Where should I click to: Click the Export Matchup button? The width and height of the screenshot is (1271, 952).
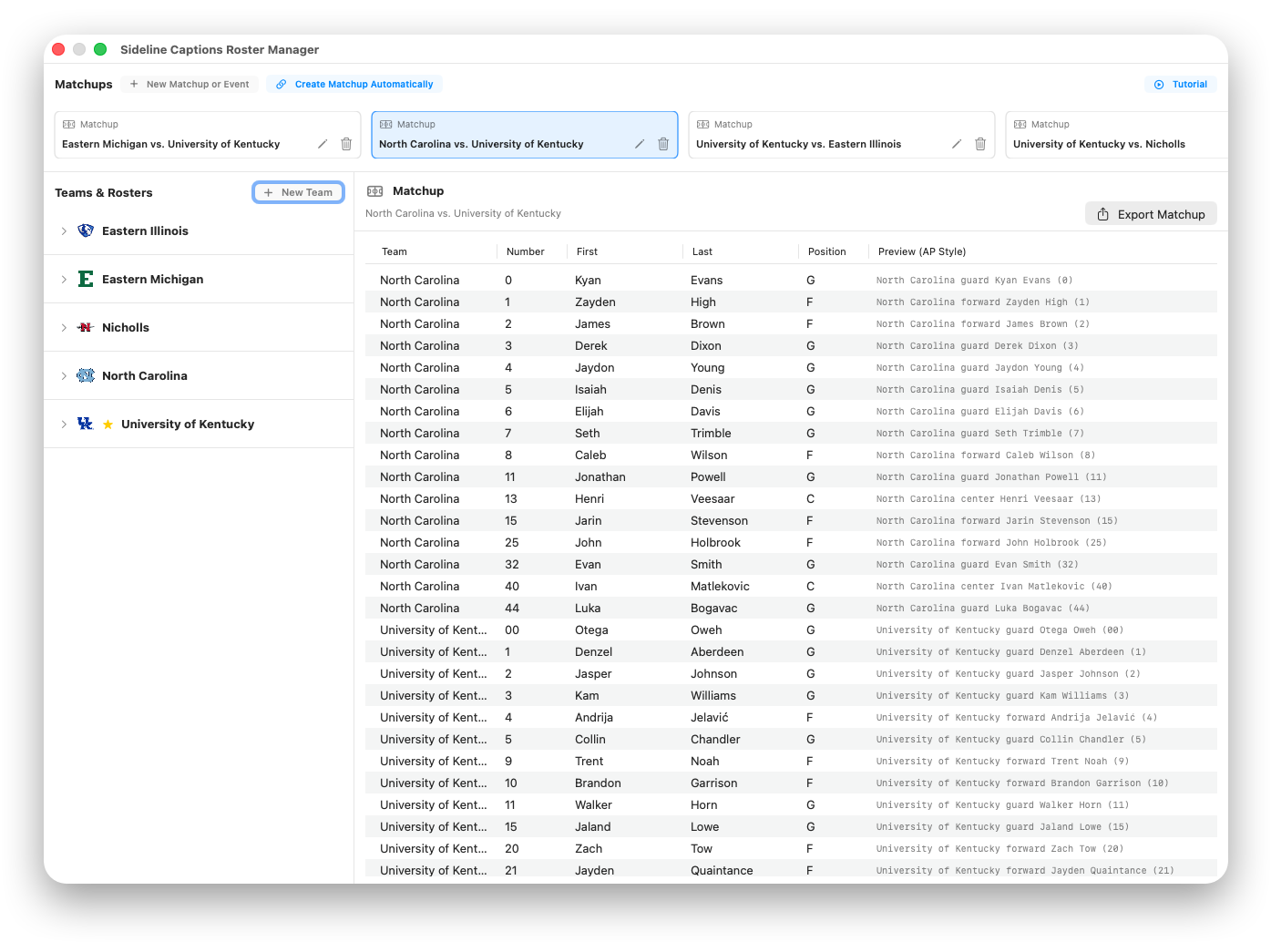click(x=1151, y=214)
